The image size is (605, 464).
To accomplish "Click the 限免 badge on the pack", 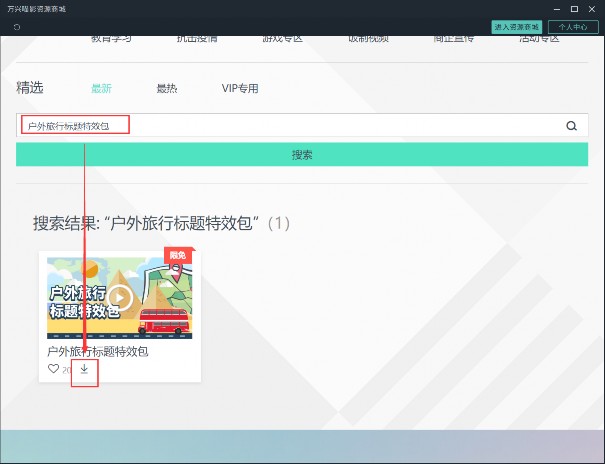I will (x=178, y=255).
